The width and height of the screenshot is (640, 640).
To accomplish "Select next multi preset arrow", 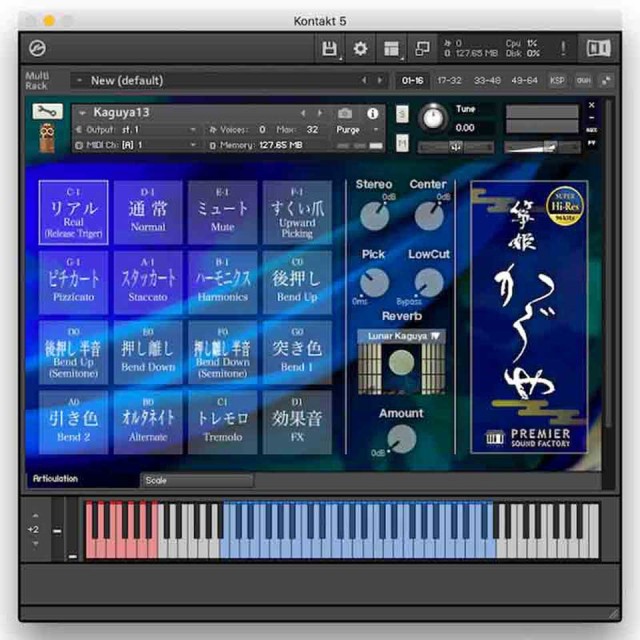I will [380, 80].
